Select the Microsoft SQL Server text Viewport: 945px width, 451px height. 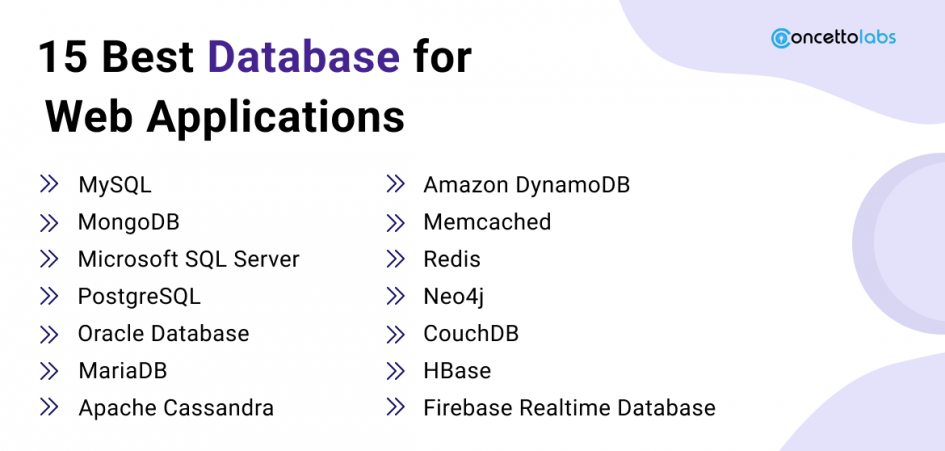[188, 259]
